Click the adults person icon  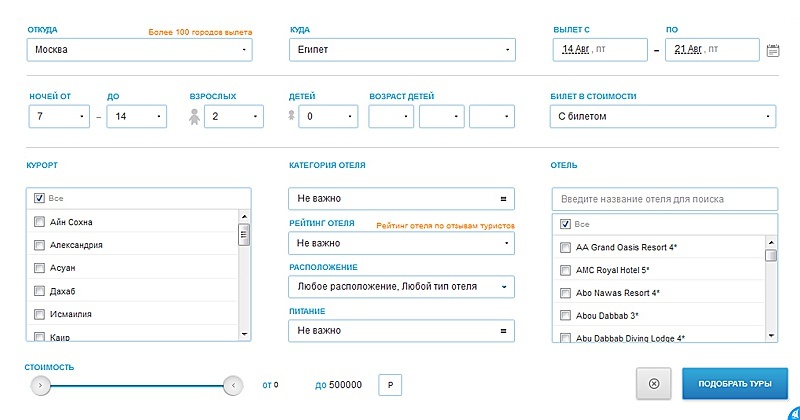tap(194, 116)
